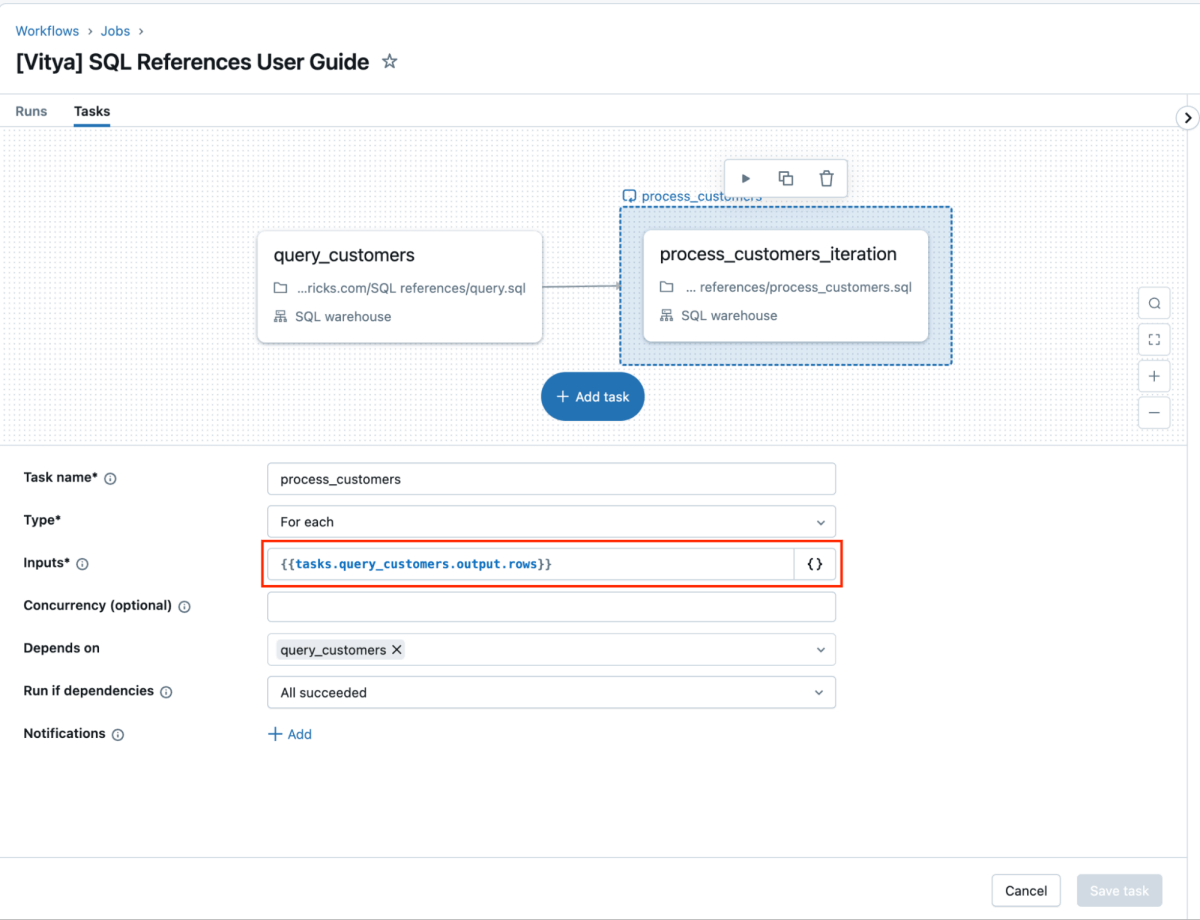Viewport: 1200px width, 920px height.
Task: Duplicate the process_customers task
Action: click(786, 178)
